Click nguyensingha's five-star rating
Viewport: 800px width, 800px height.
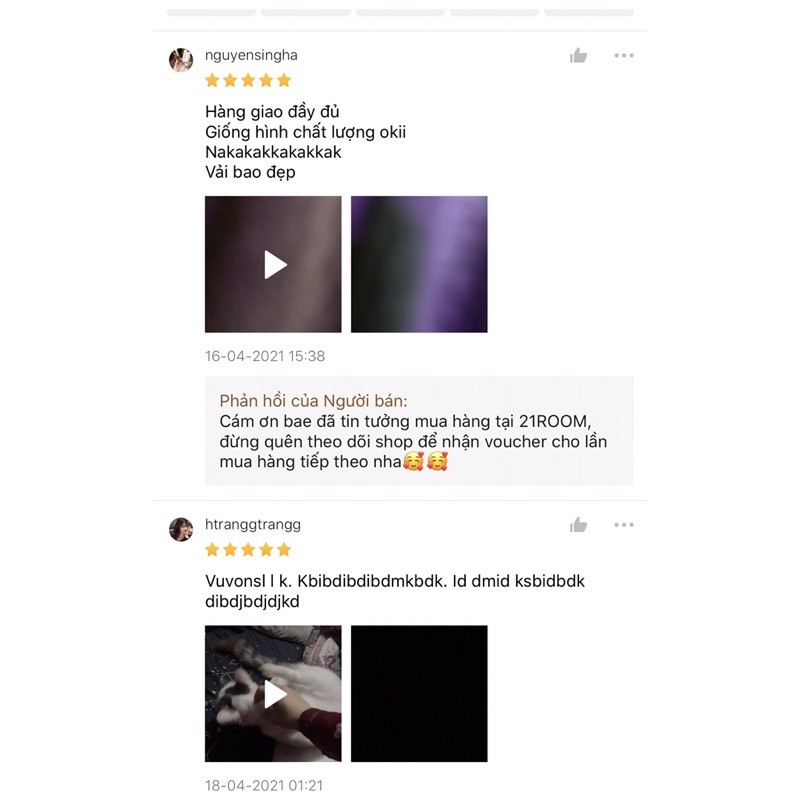point(248,80)
